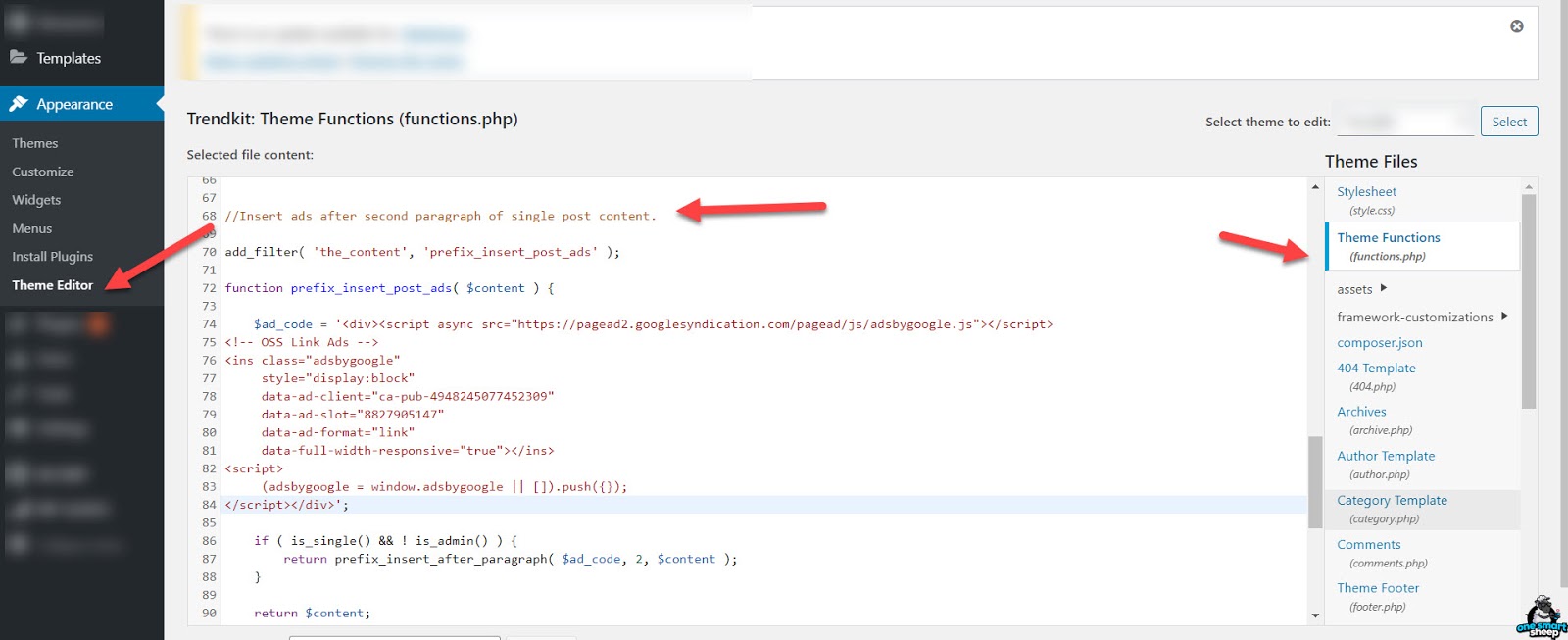The height and width of the screenshot is (640, 1568).
Task: Click the data-ad-client line 78
Action: pyautogui.click(x=408, y=396)
